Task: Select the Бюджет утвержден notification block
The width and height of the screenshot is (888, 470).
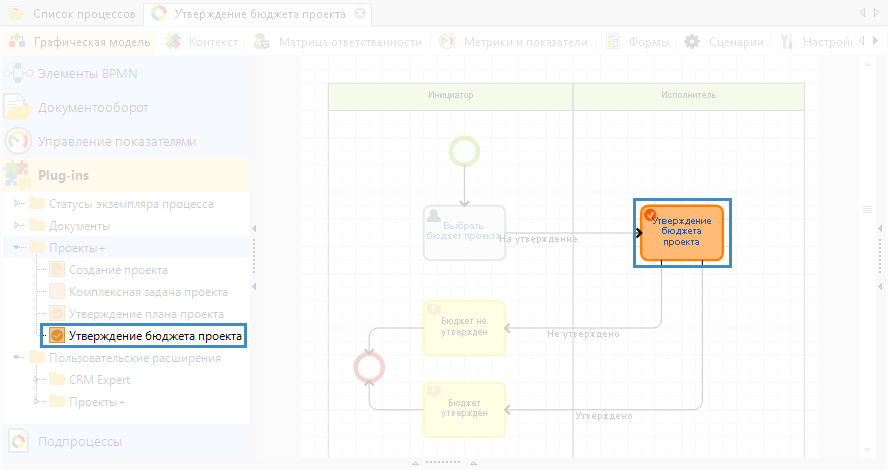Action: pyautogui.click(x=464, y=408)
